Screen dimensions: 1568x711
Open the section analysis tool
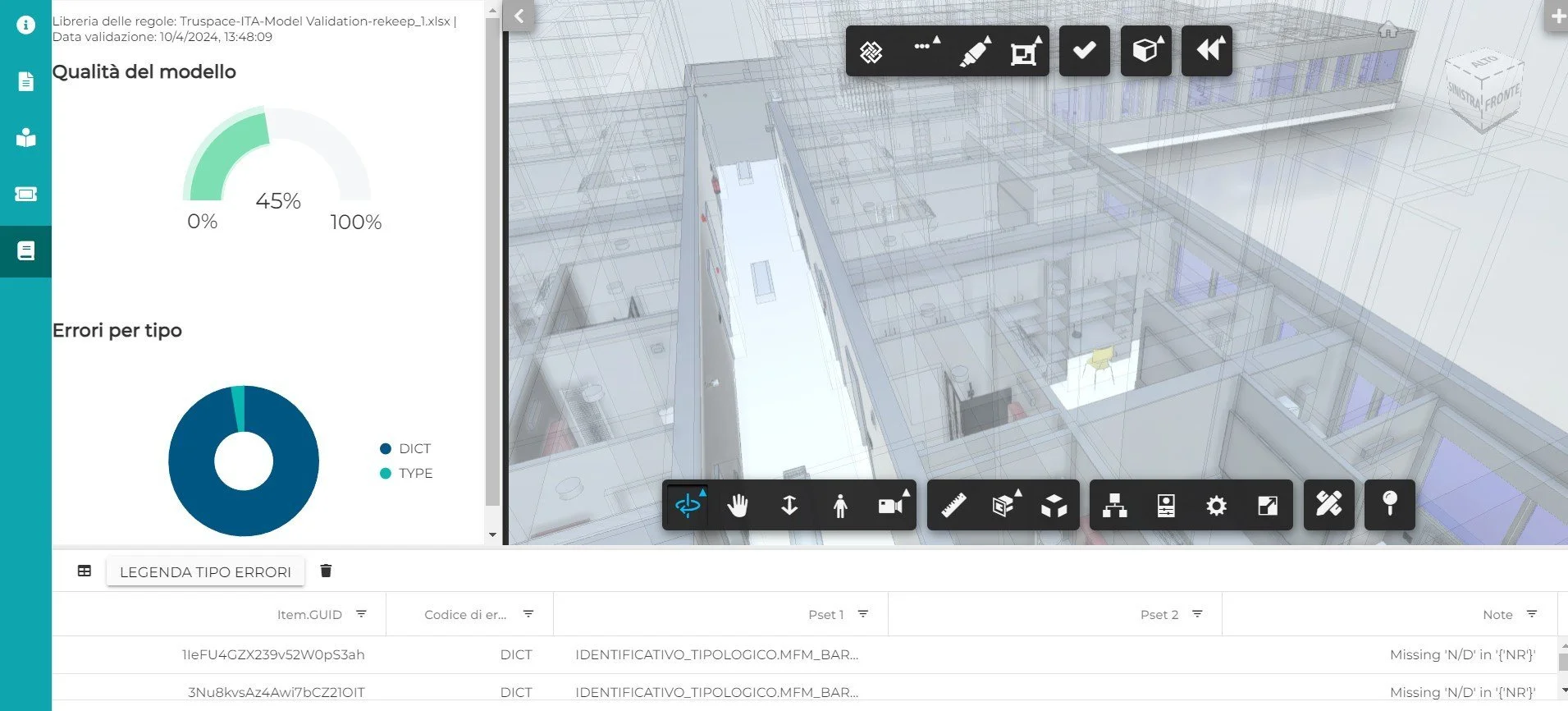click(x=1005, y=505)
